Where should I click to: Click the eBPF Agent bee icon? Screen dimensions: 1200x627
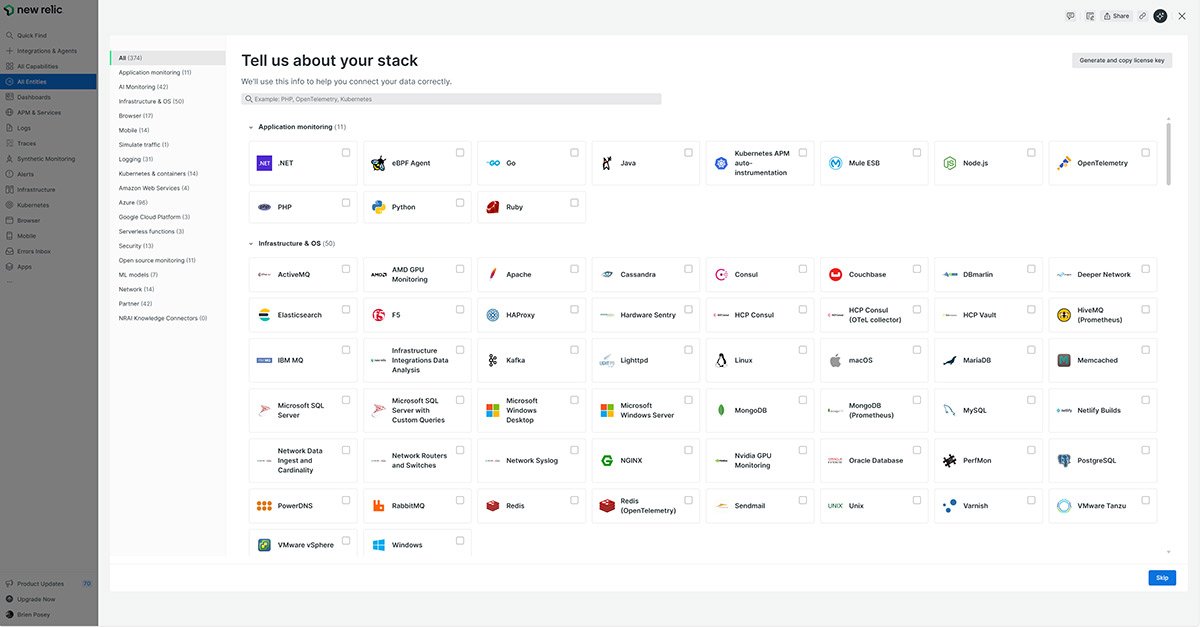point(378,163)
